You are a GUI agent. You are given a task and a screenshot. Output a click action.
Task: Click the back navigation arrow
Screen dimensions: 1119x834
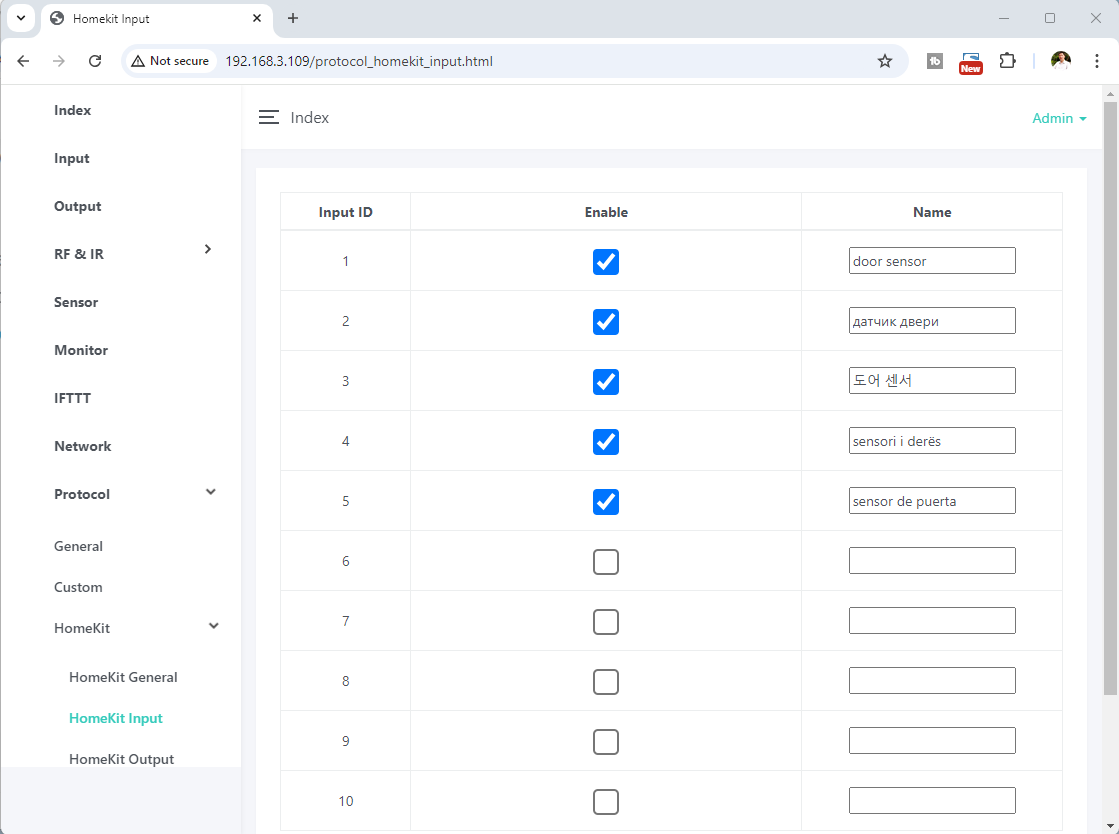23,61
